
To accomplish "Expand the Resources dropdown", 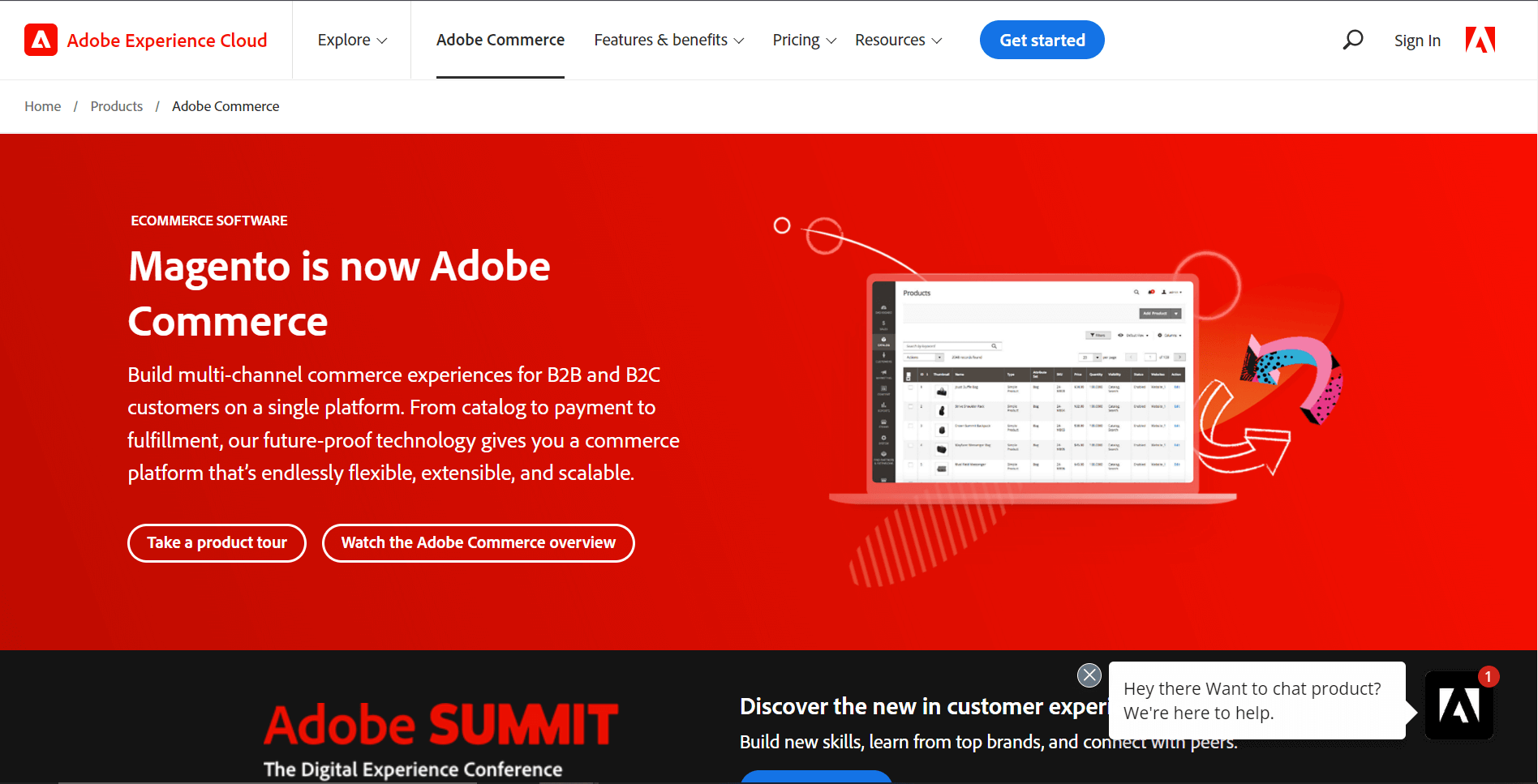I will pos(898,40).
